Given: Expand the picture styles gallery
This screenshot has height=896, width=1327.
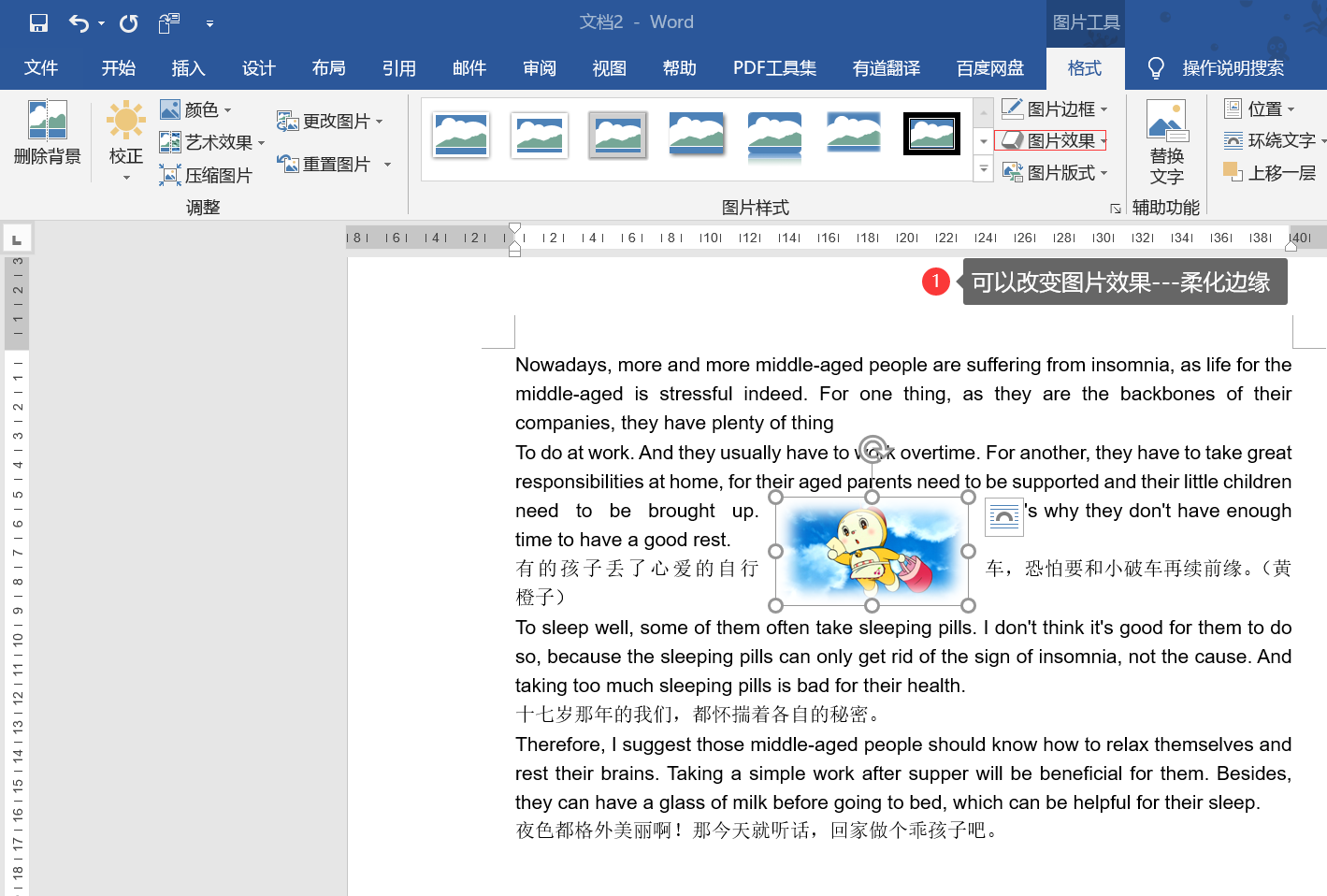Looking at the screenshot, I should (x=983, y=168).
